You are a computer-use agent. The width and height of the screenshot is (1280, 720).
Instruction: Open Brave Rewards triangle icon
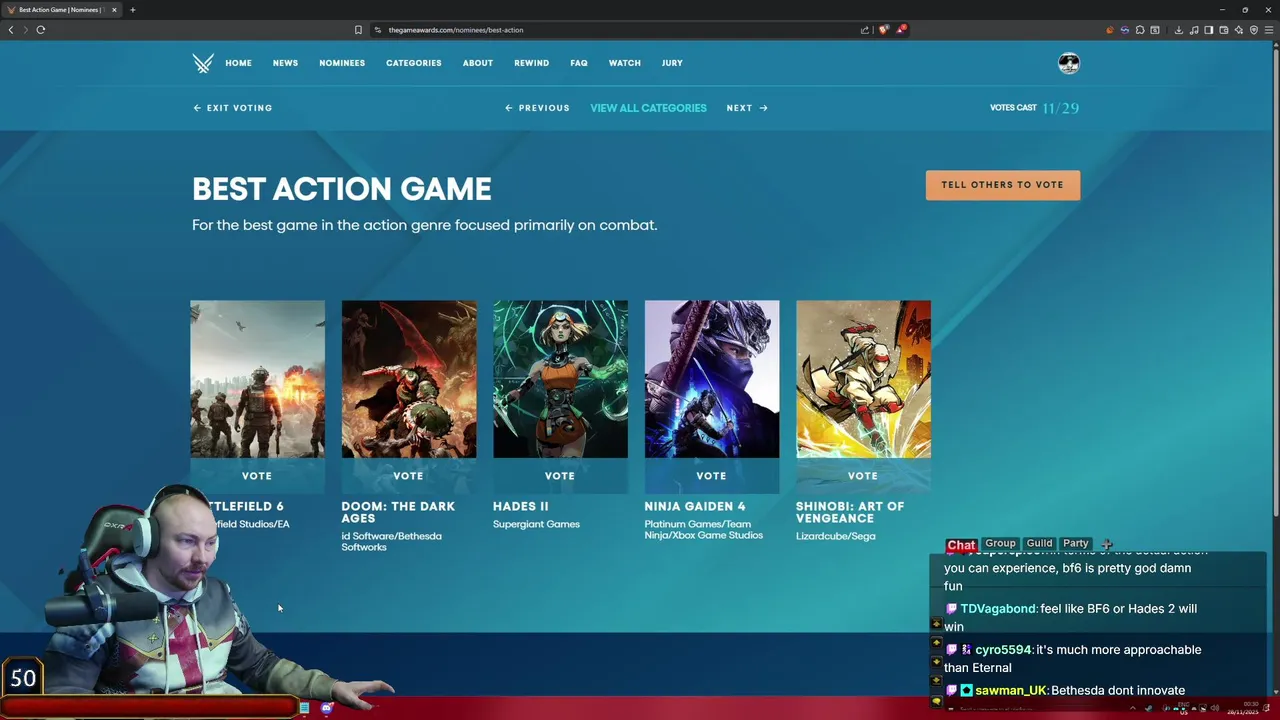point(901,30)
